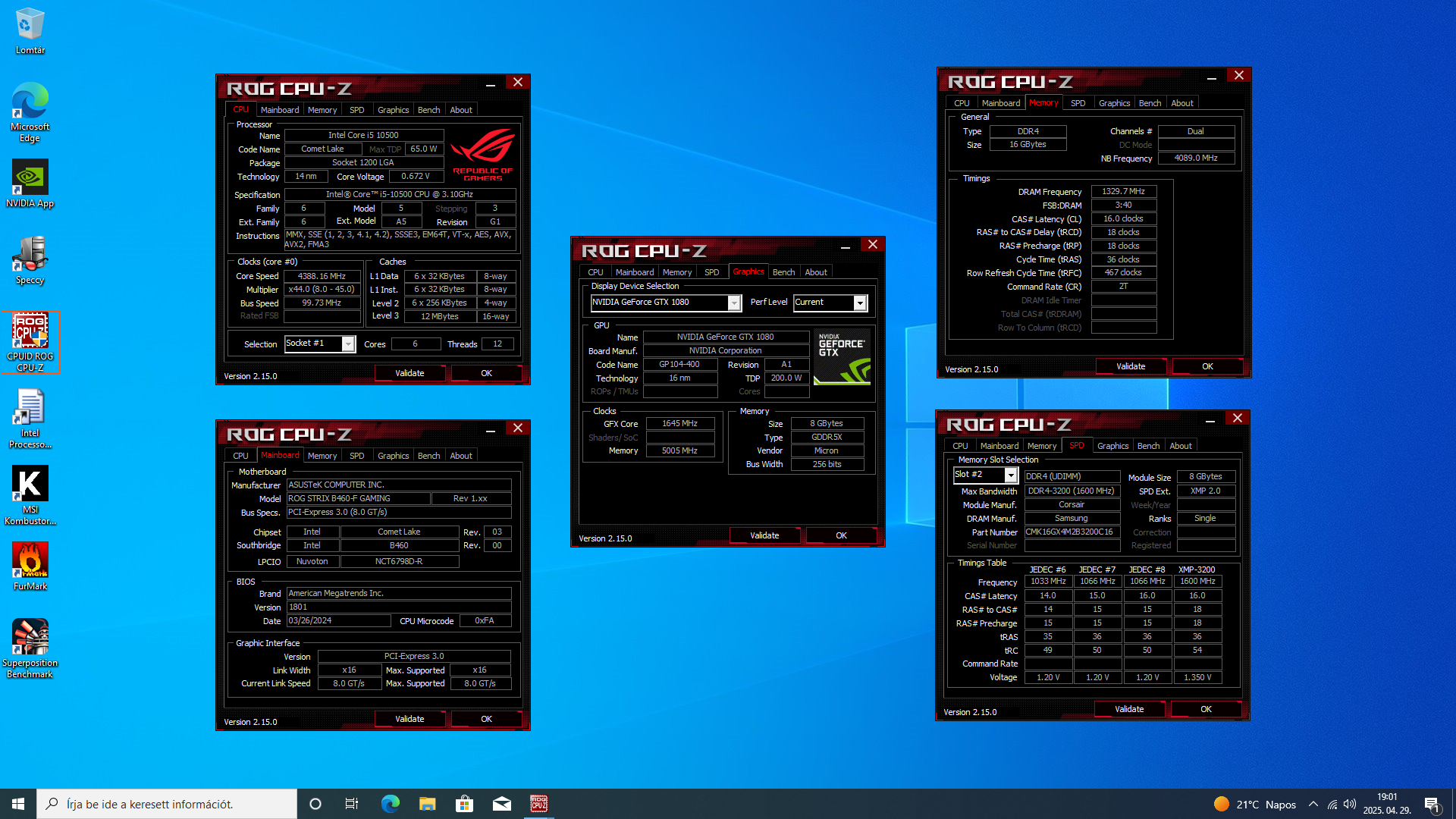Open Socket #1 selection dropdown

348,344
